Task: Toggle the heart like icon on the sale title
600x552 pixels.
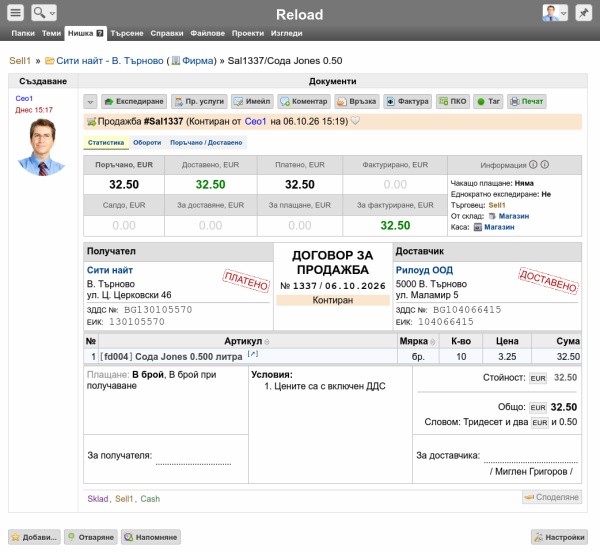Action: tap(355, 121)
